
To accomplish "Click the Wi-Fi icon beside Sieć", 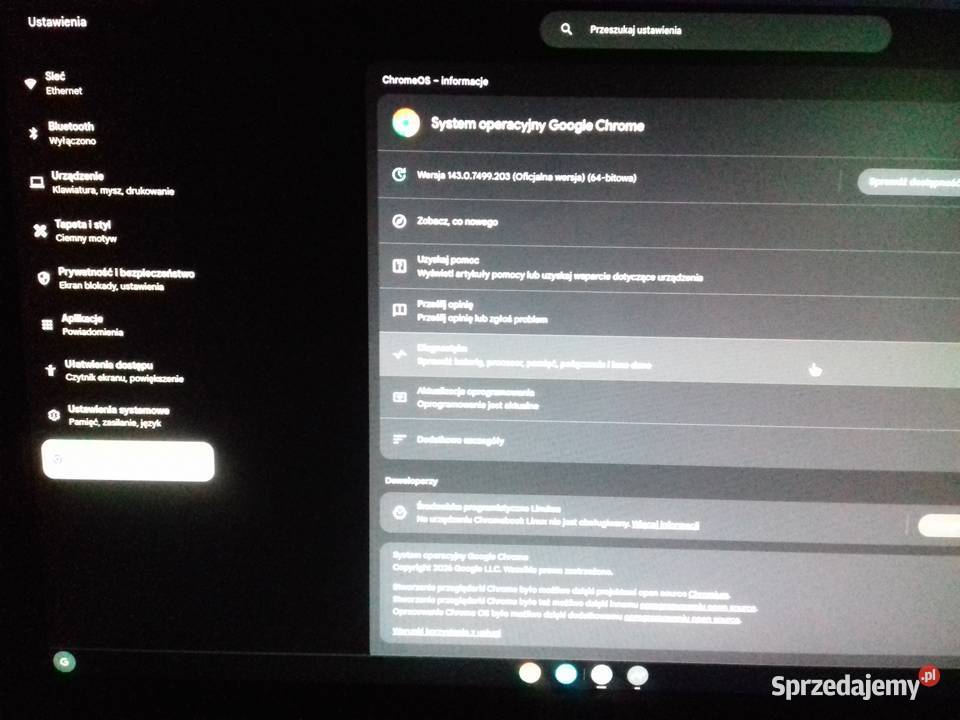I will [x=30, y=84].
